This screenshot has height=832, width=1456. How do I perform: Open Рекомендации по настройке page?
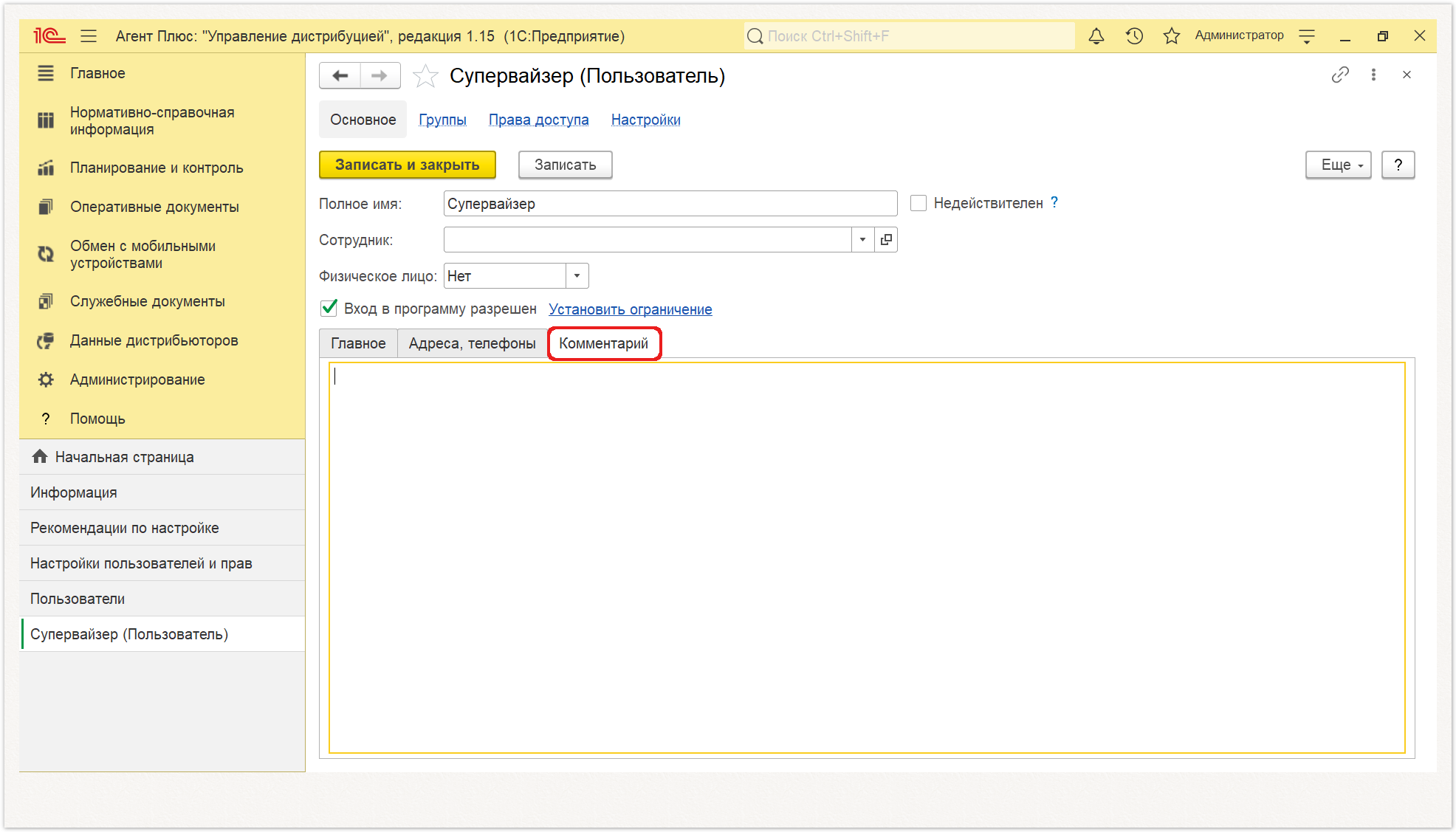click(162, 528)
